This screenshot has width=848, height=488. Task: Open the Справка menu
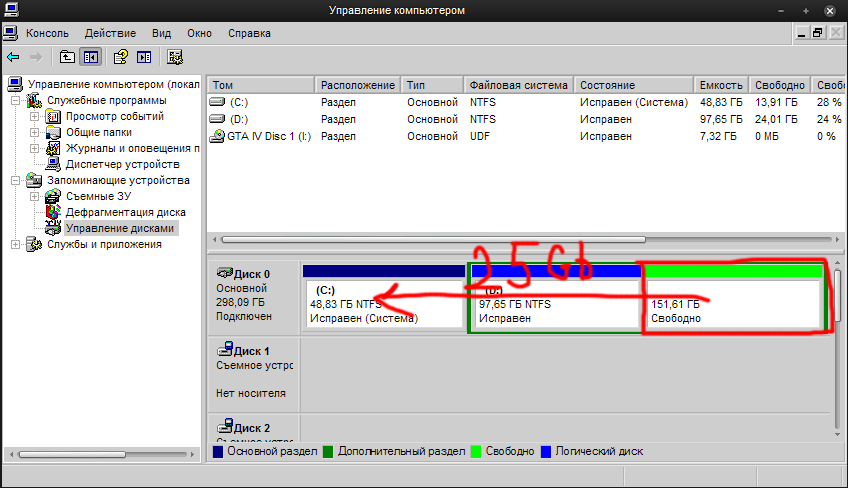click(249, 32)
